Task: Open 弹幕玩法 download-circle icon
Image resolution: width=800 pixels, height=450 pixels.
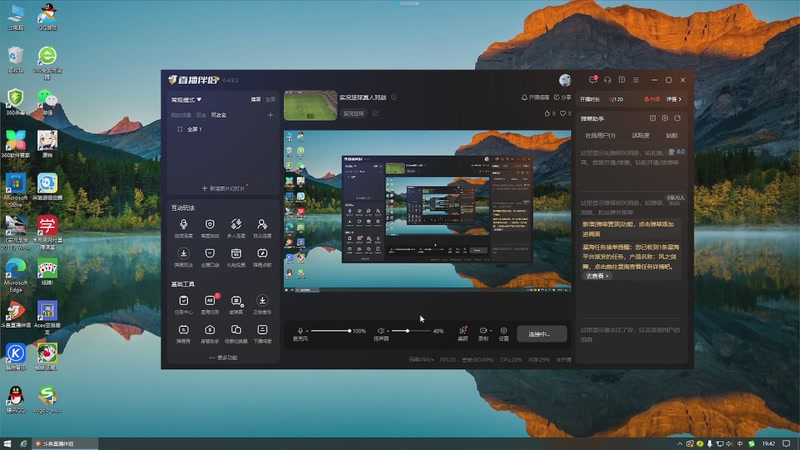Action: pyautogui.click(x=184, y=257)
